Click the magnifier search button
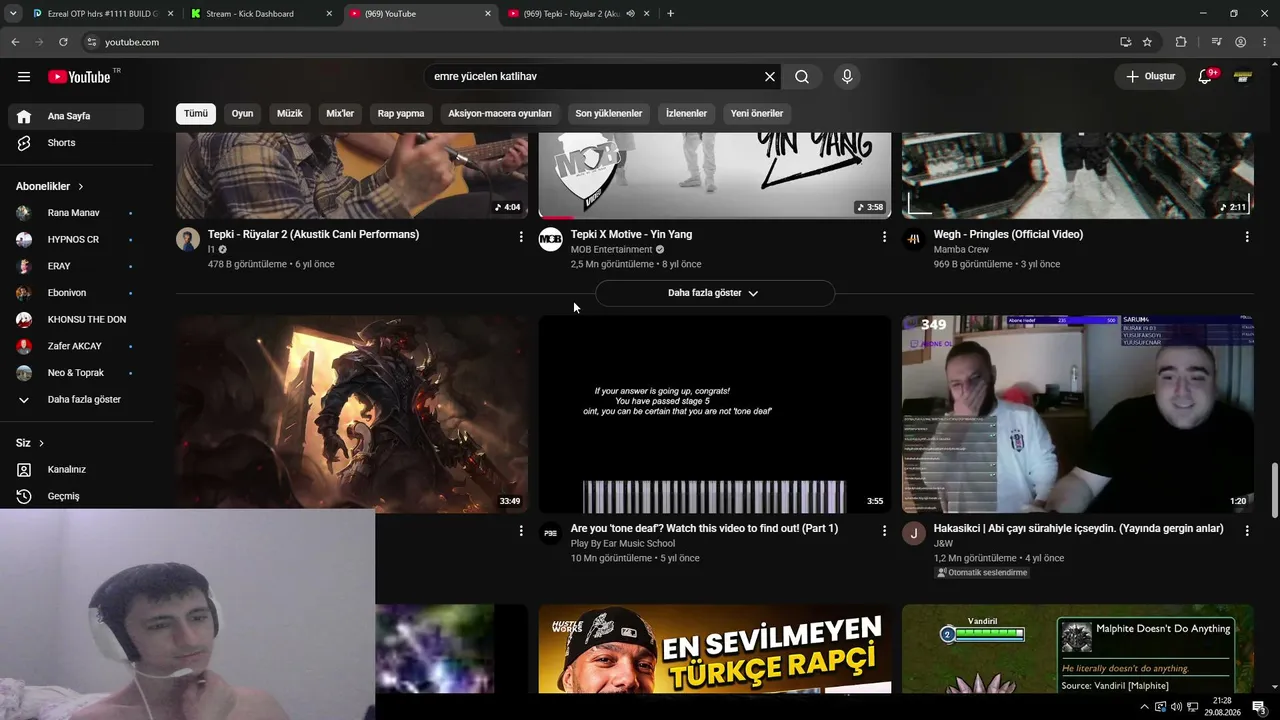1280x720 pixels. pos(802,77)
